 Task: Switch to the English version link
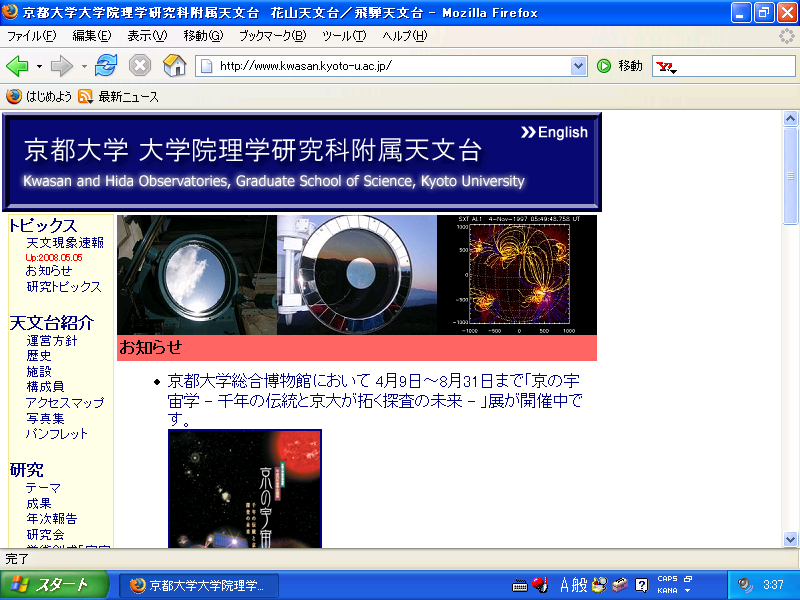(x=554, y=132)
